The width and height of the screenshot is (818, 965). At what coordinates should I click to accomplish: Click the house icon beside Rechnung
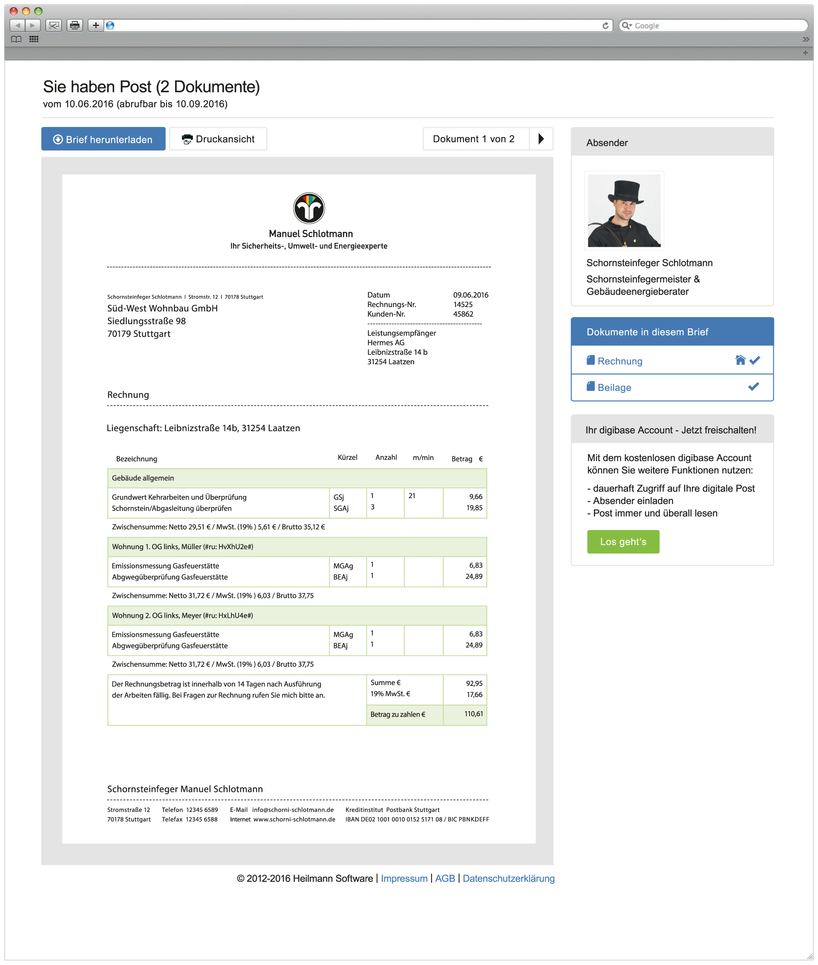(740, 360)
